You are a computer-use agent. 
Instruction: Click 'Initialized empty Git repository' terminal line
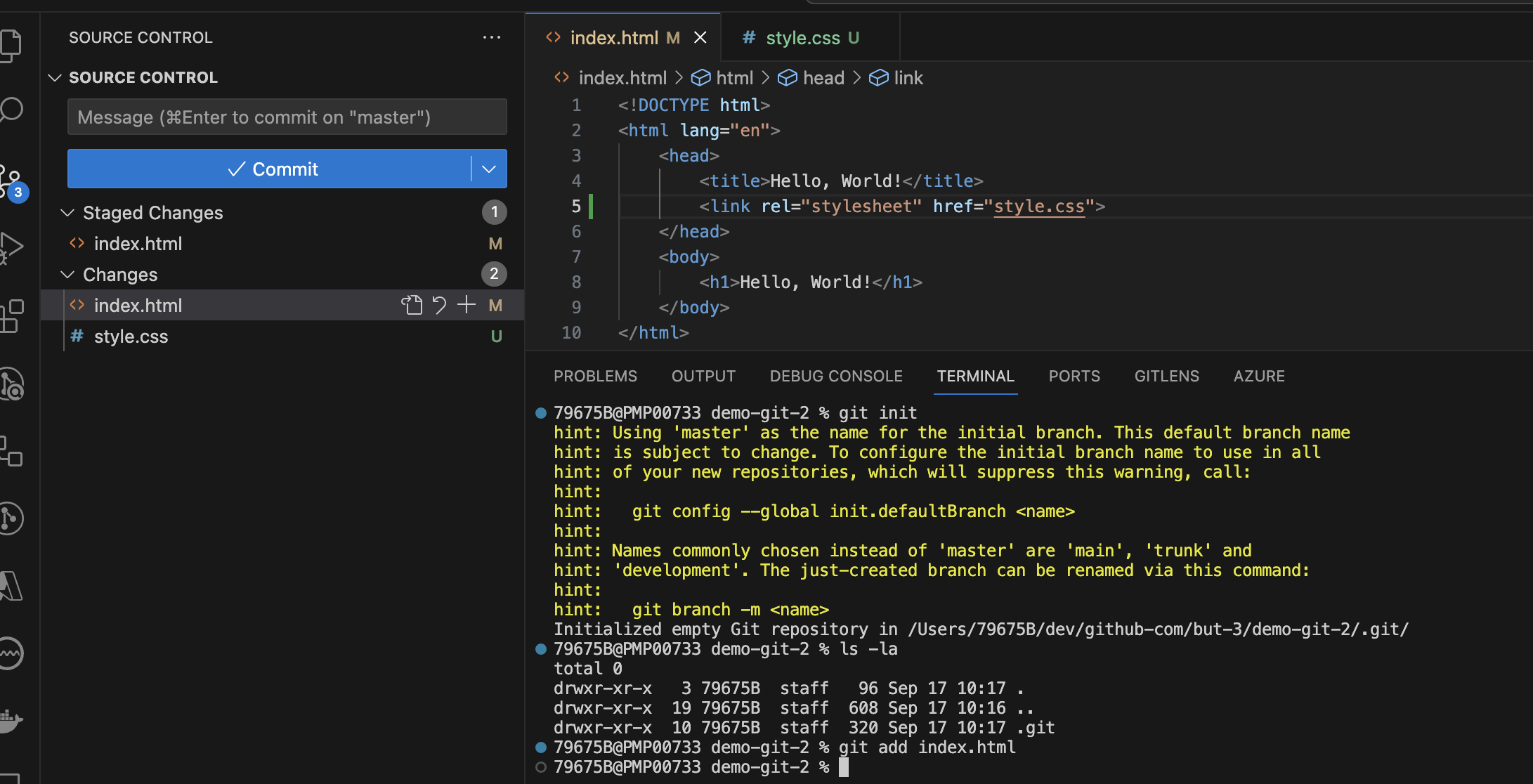click(981, 629)
